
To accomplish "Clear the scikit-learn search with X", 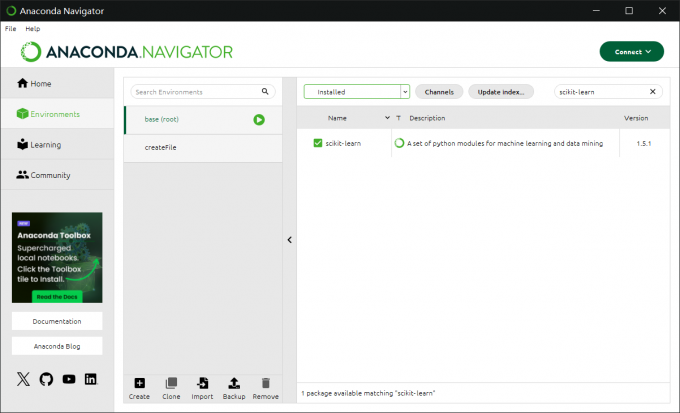I will [652, 92].
